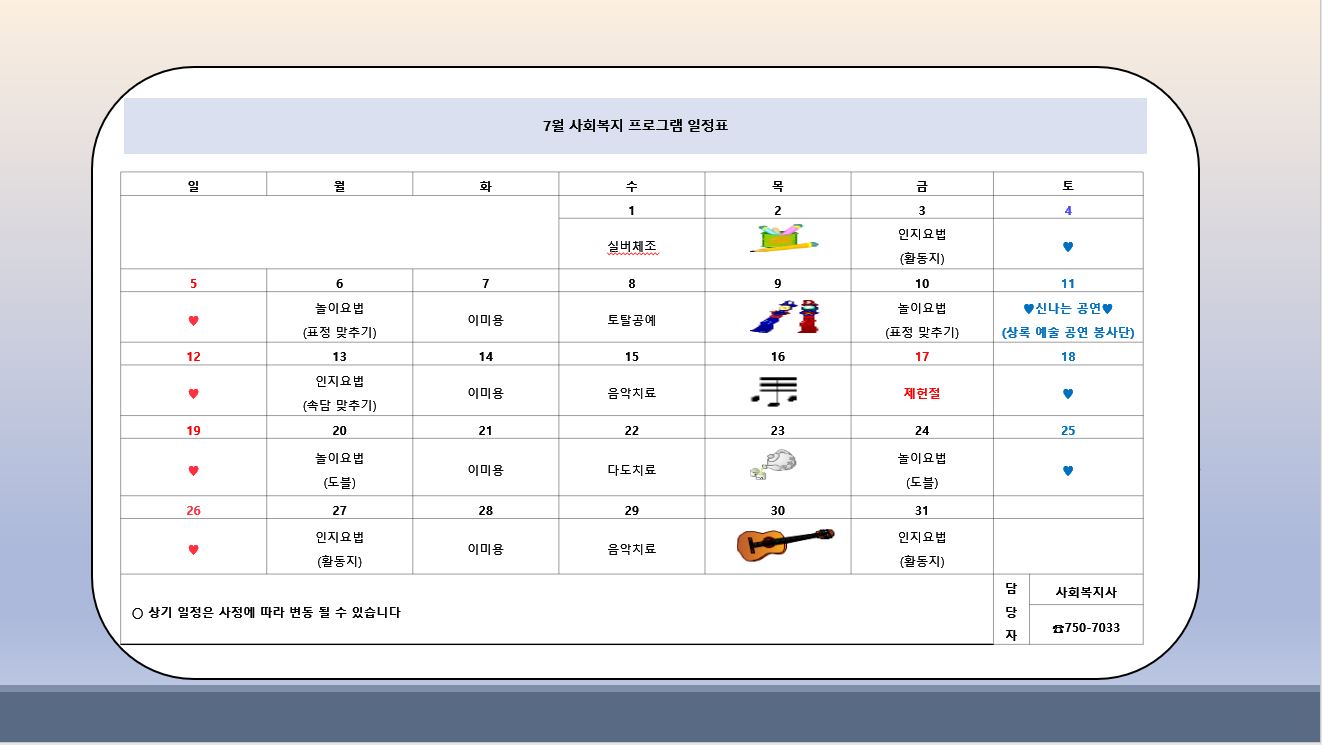
Task: Click the guitar clipart on day 30
Action: point(785,545)
